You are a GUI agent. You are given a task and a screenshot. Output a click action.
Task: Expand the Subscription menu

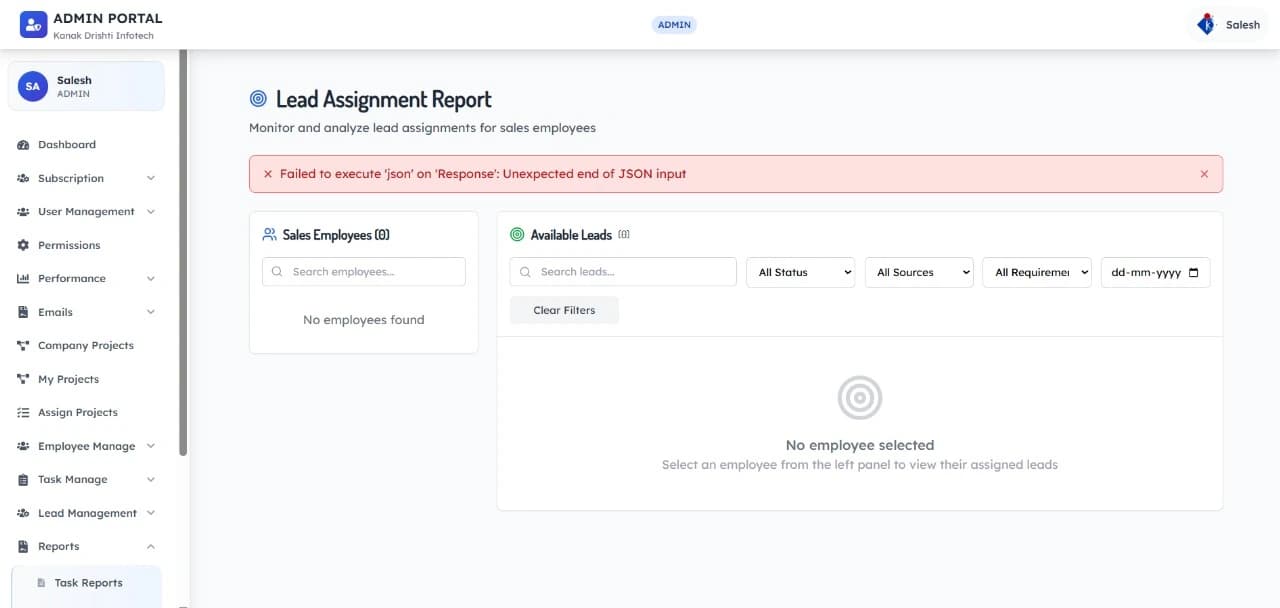[x=70, y=178]
